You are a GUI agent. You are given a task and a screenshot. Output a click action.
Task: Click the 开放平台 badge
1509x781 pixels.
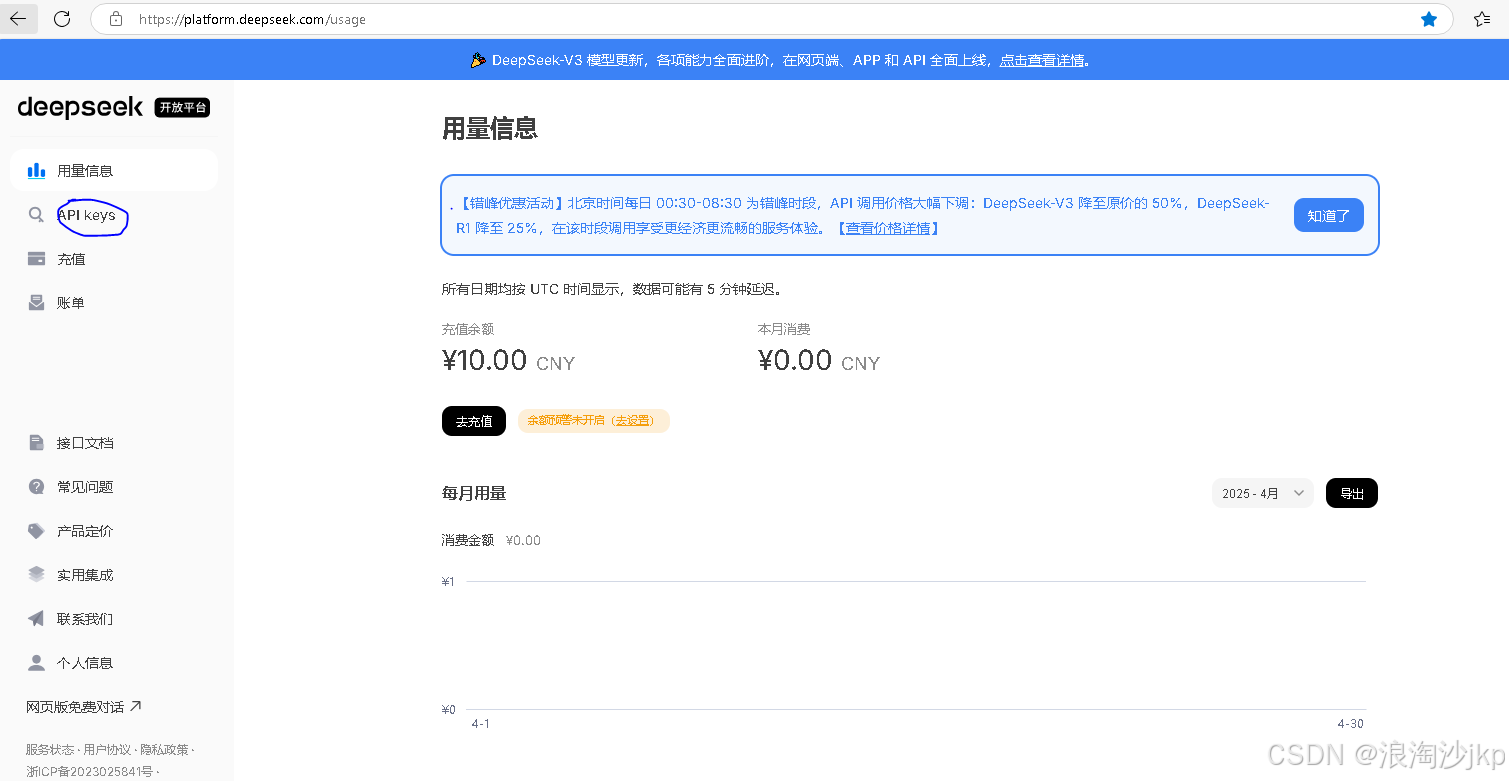pyautogui.click(x=182, y=107)
